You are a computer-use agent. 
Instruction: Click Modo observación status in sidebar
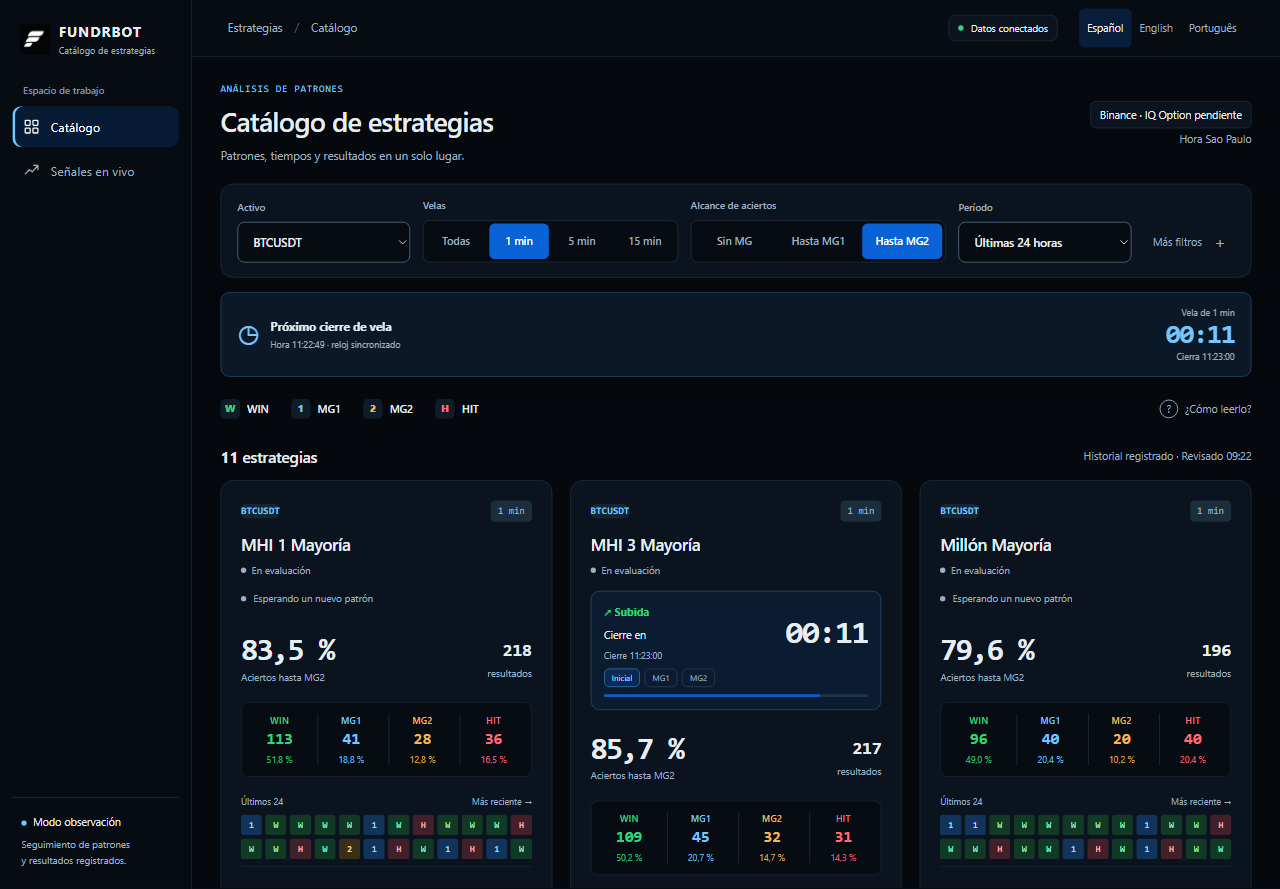tap(71, 822)
